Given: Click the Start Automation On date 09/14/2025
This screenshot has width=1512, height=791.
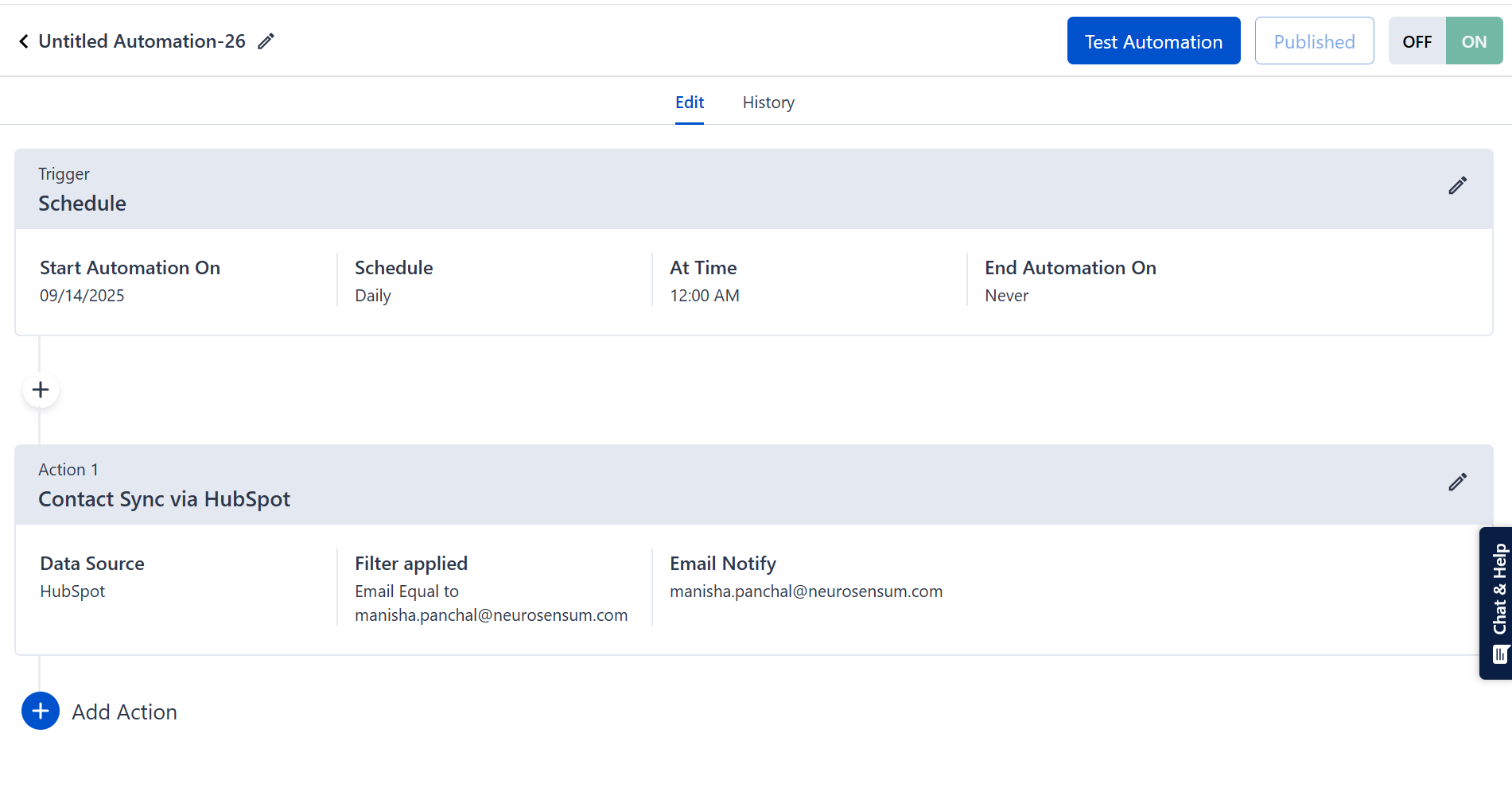Looking at the screenshot, I should (83, 296).
